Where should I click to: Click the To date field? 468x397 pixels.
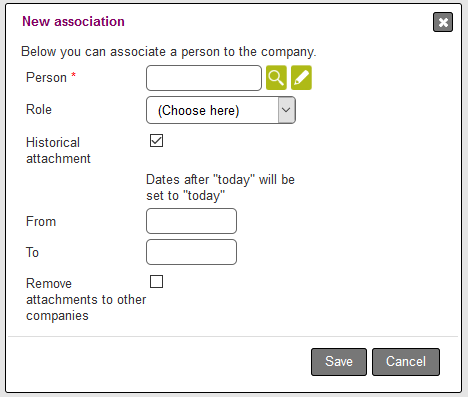[191, 252]
